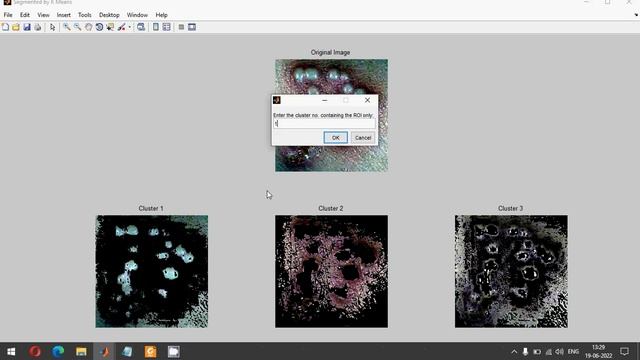Open the Help menu
This screenshot has height=360, width=640.
click(x=161, y=15)
